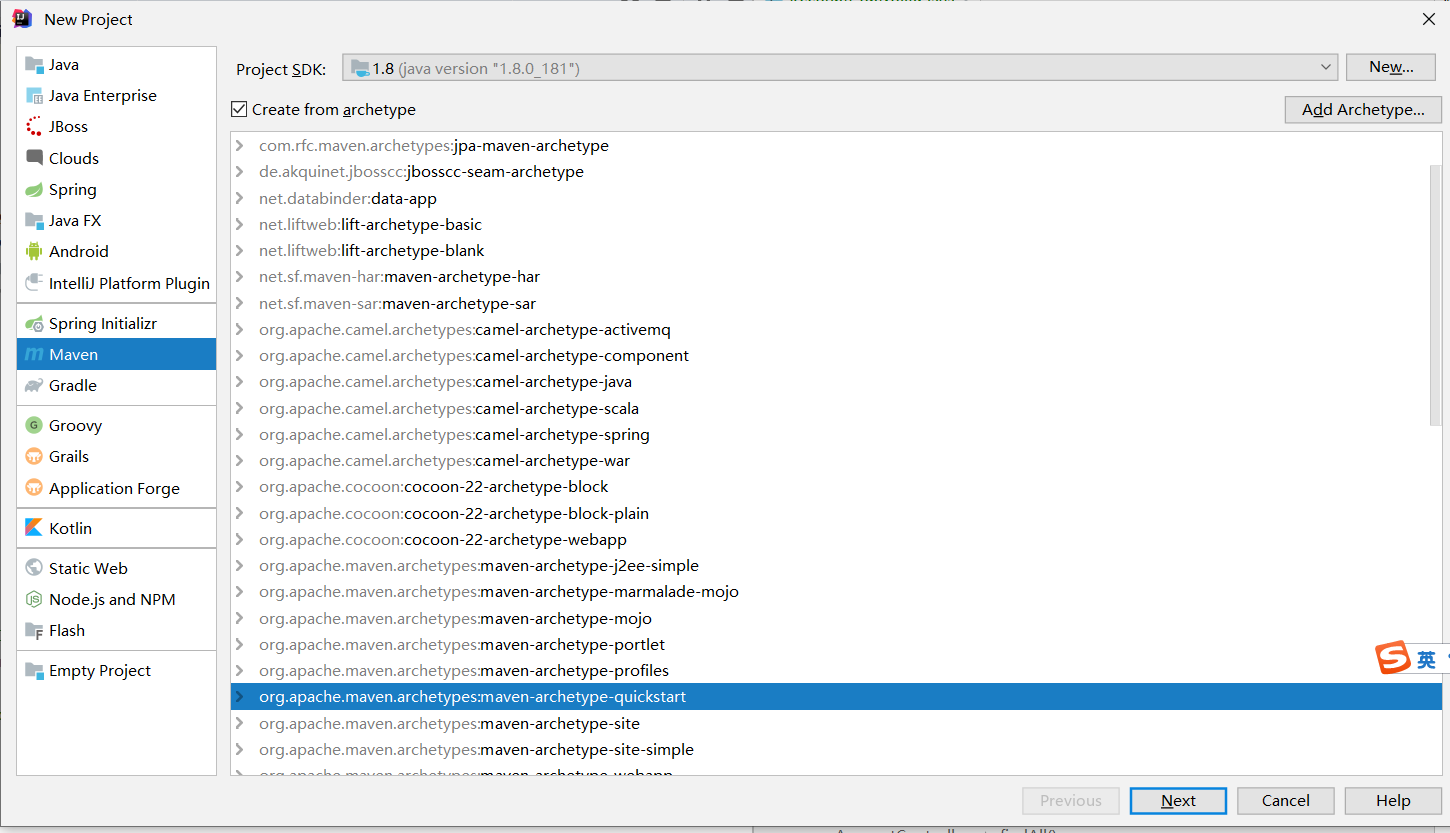Choose Kotlin project type
1450x833 pixels.
pyautogui.click(x=116, y=528)
